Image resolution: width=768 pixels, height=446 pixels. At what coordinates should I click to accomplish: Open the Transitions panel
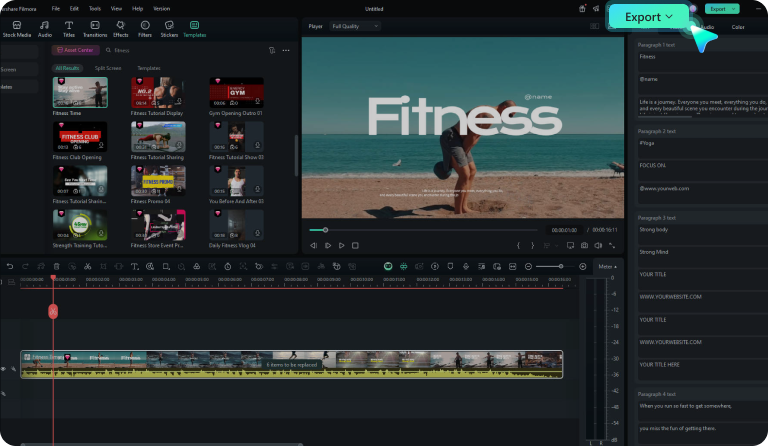[95, 29]
